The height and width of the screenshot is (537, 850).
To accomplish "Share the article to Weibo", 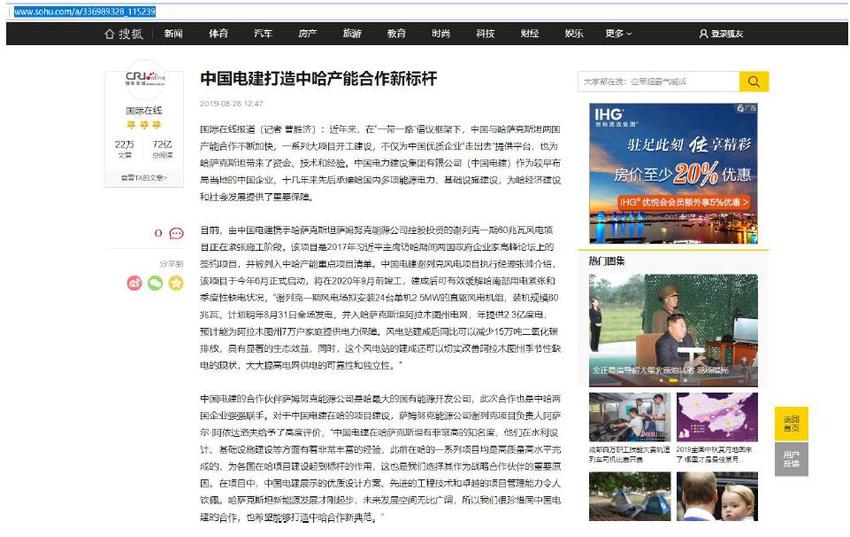I will point(134,283).
